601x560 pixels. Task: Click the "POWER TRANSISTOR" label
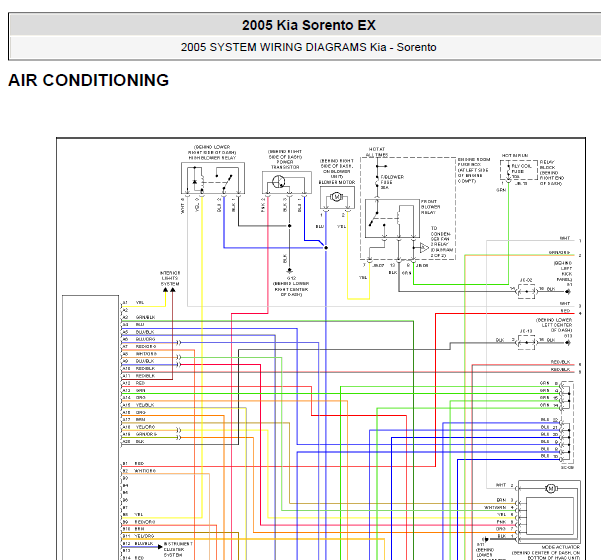285,164
